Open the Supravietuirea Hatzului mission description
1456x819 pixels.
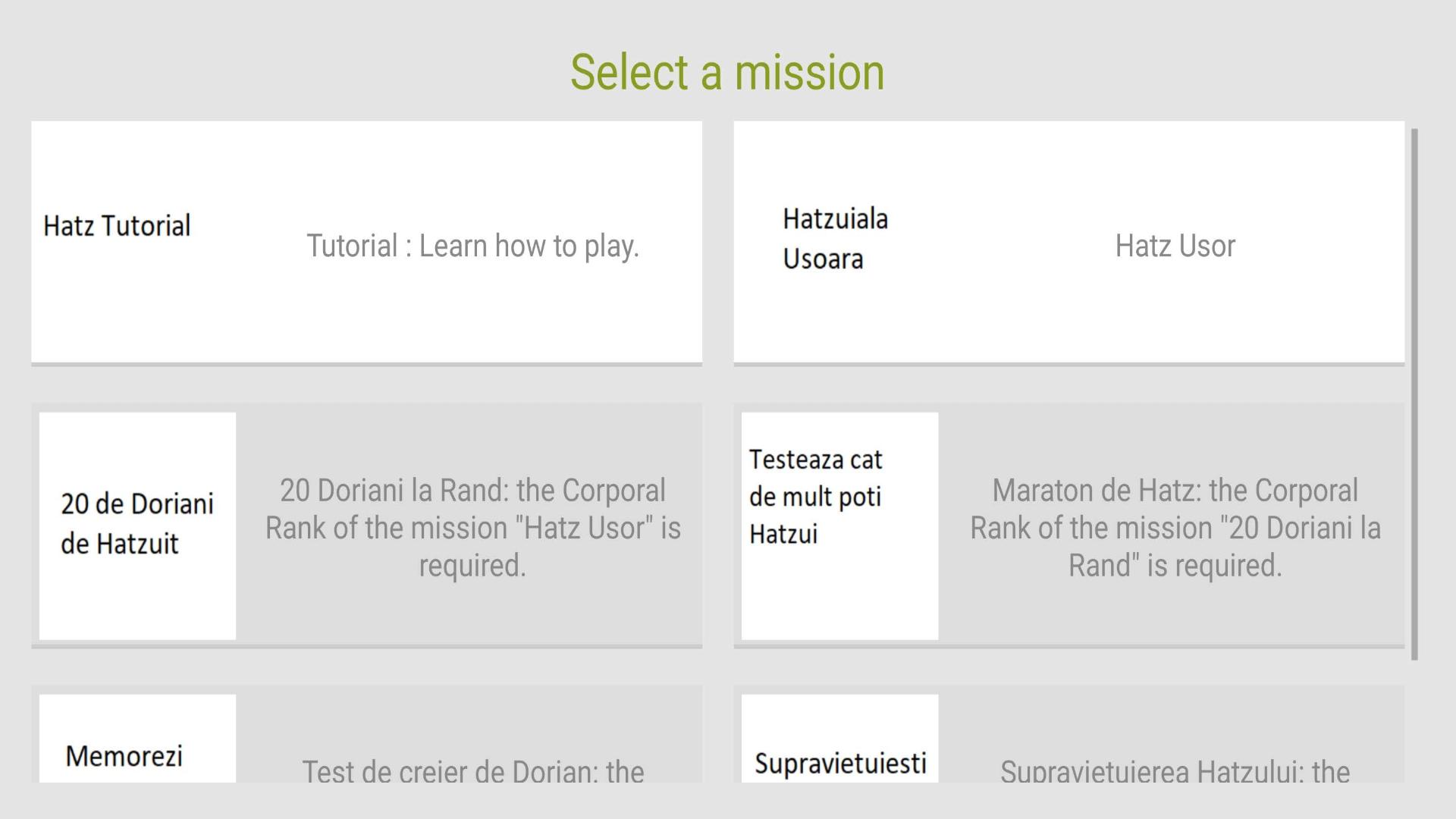pyautogui.click(x=1175, y=771)
